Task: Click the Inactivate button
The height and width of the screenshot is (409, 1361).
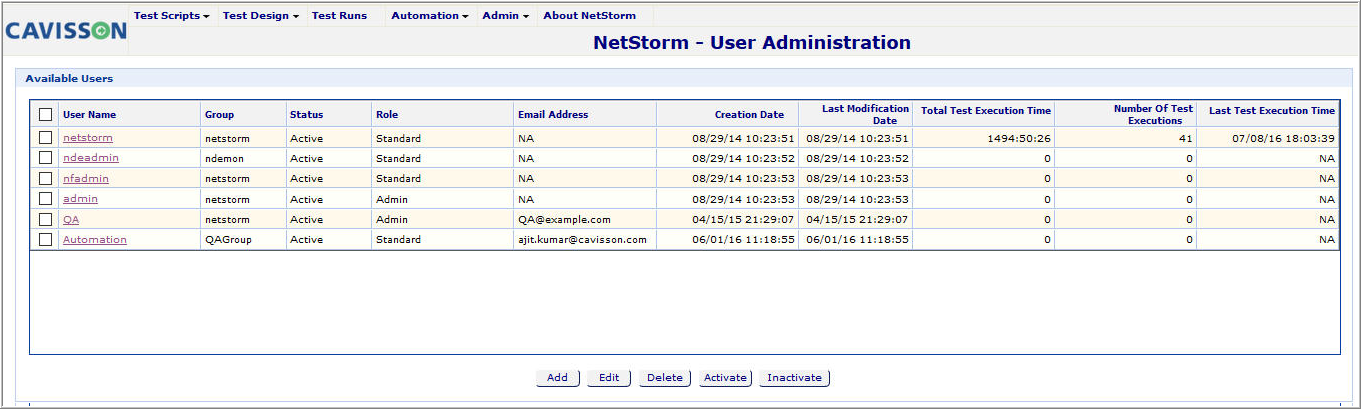Action: [794, 378]
